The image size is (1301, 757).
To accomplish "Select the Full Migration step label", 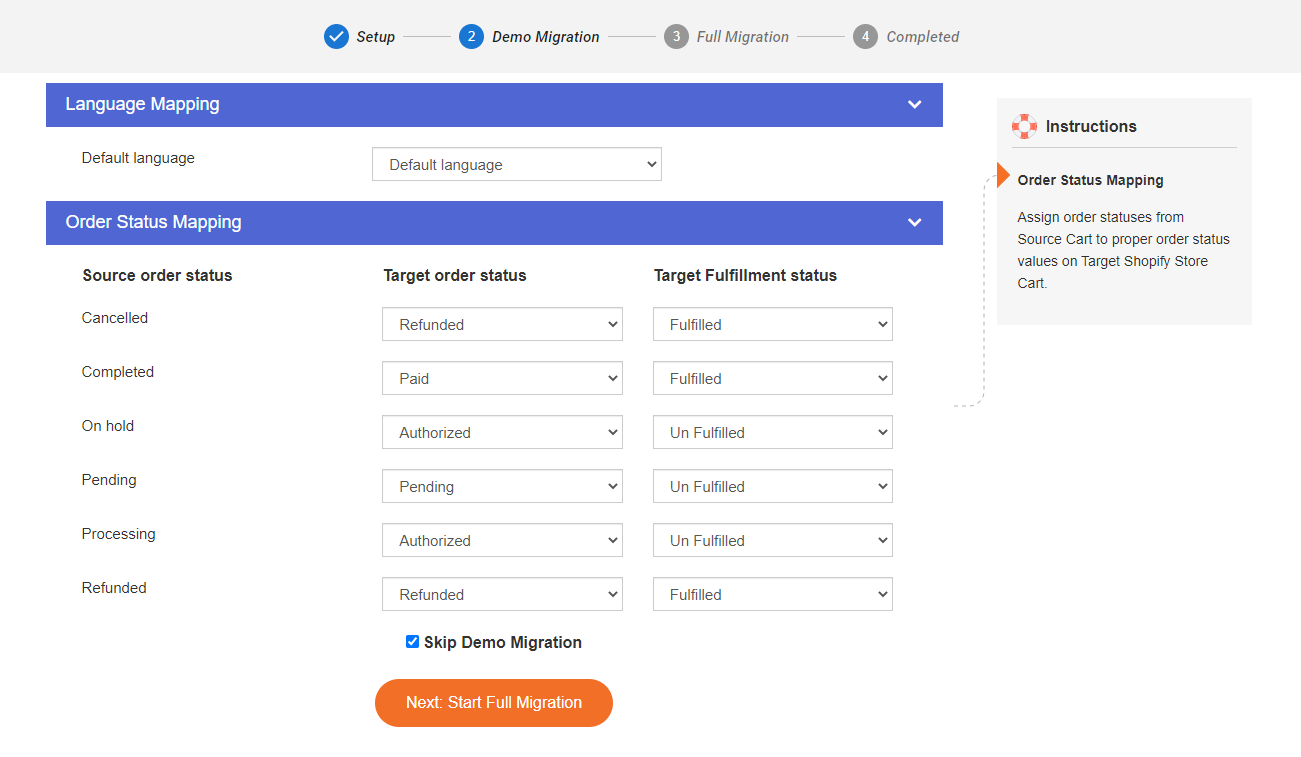I will (x=743, y=37).
